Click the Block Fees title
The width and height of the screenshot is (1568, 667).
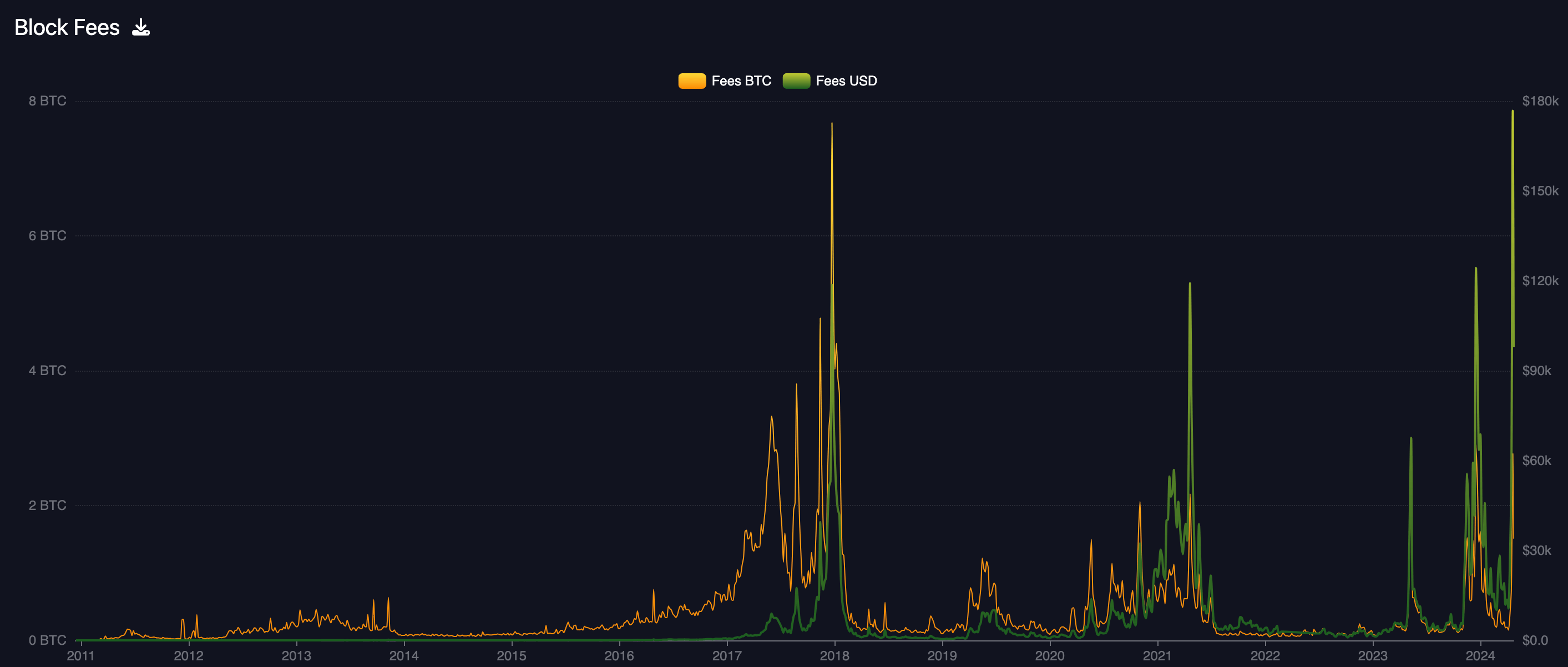point(67,27)
